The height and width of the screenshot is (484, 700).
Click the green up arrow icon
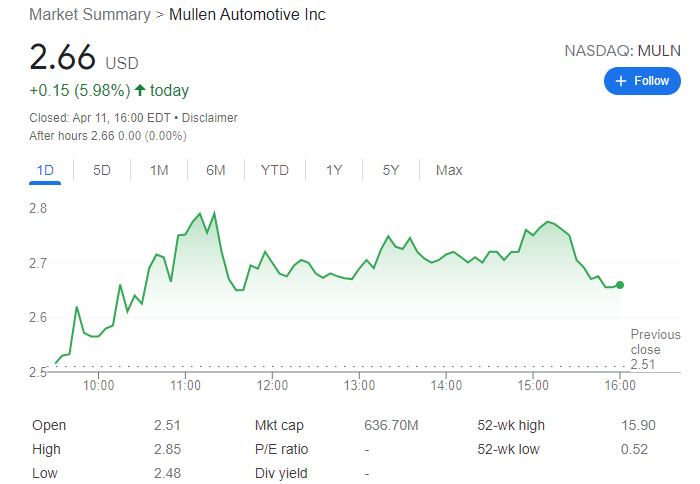(x=140, y=91)
